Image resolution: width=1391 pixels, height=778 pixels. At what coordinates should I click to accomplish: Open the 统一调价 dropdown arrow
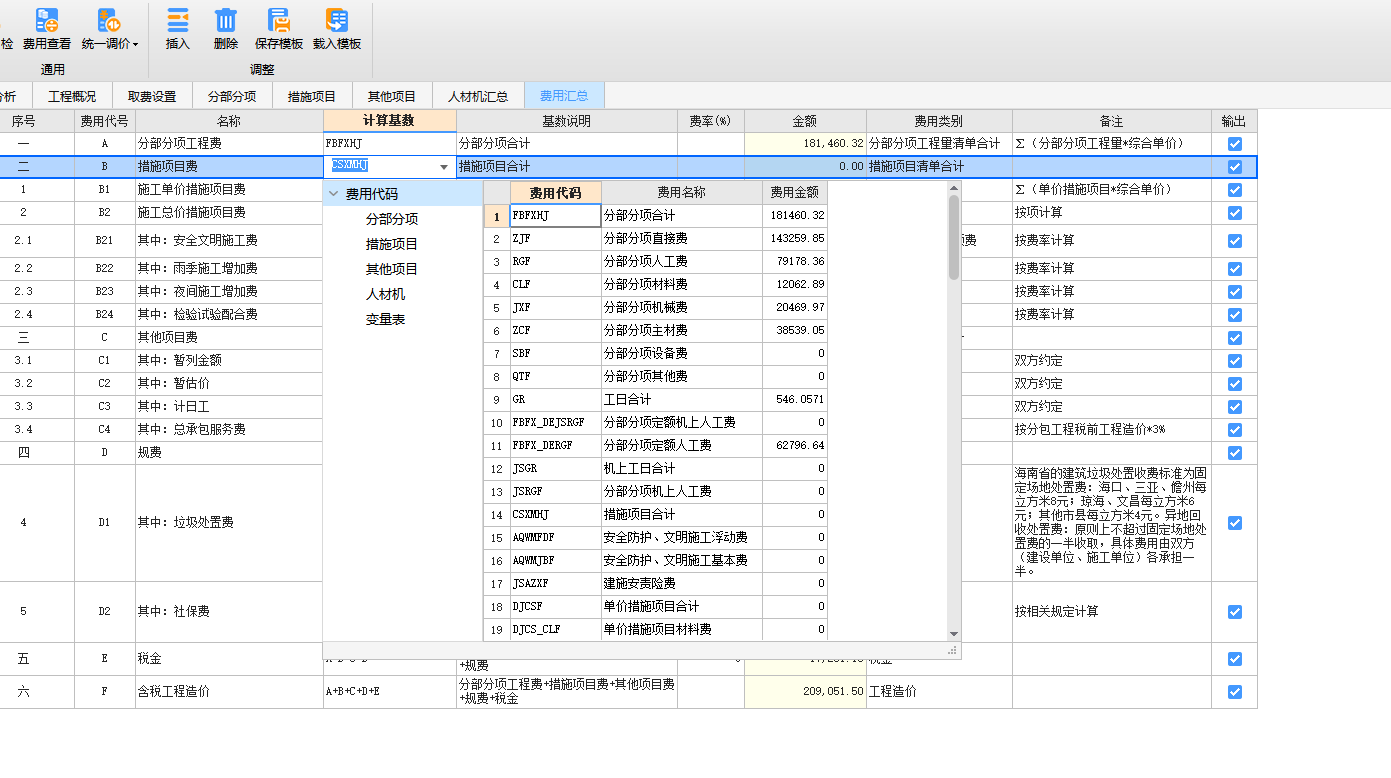click(135, 44)
